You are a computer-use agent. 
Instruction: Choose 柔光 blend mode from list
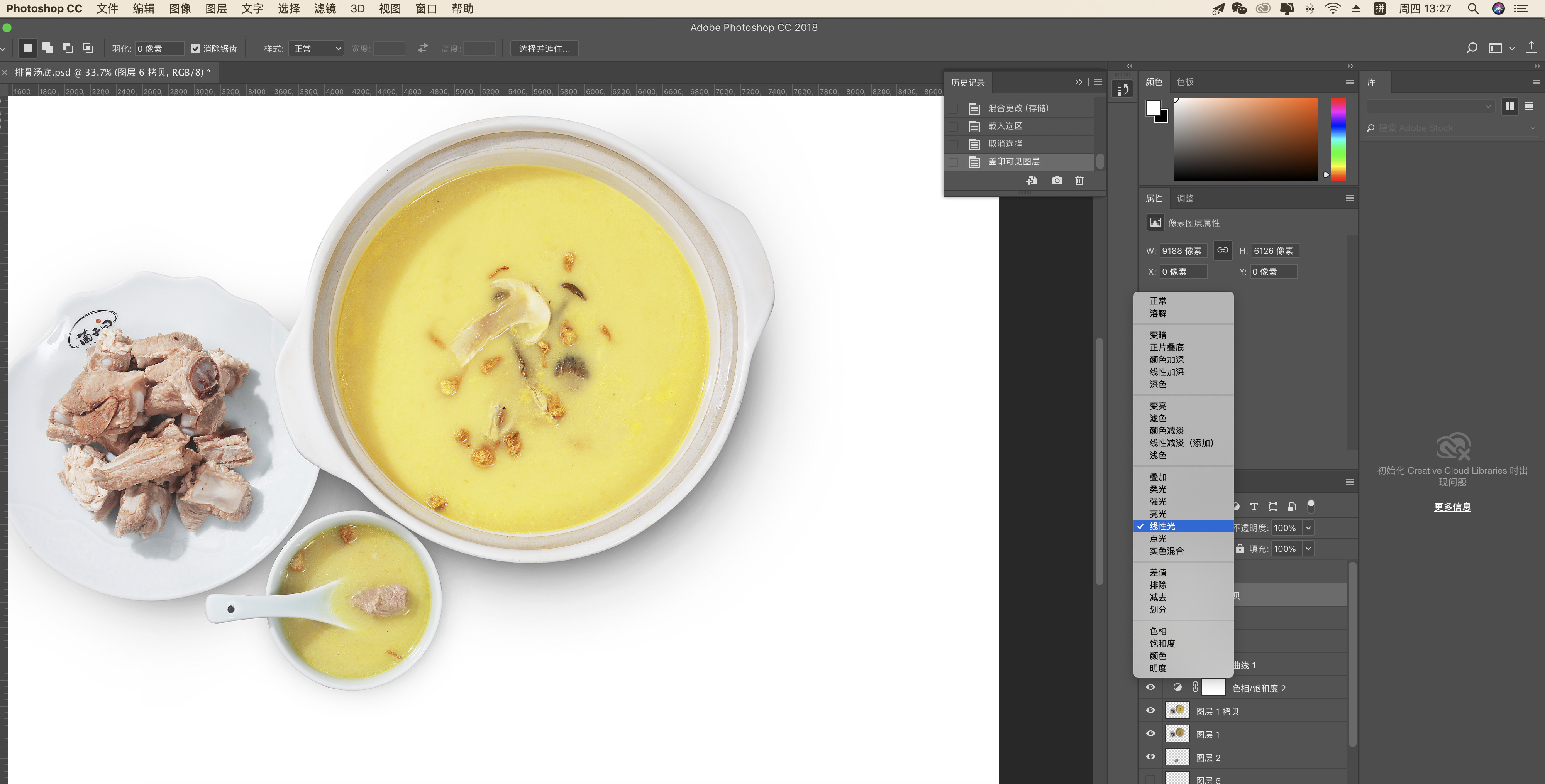click(x=1158, y=489)
